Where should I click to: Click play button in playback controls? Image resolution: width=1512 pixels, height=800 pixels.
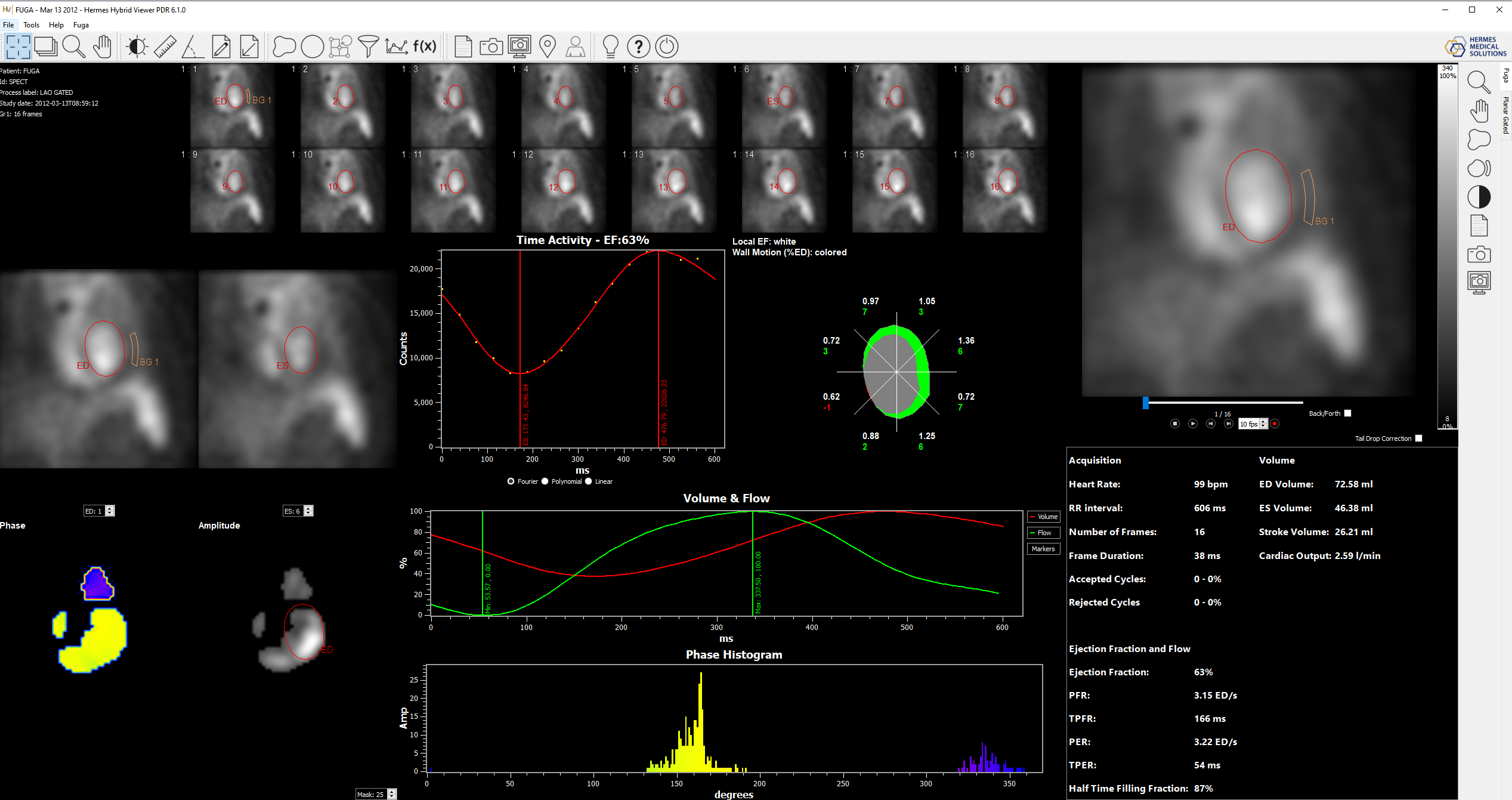(x=1191, y=423)
